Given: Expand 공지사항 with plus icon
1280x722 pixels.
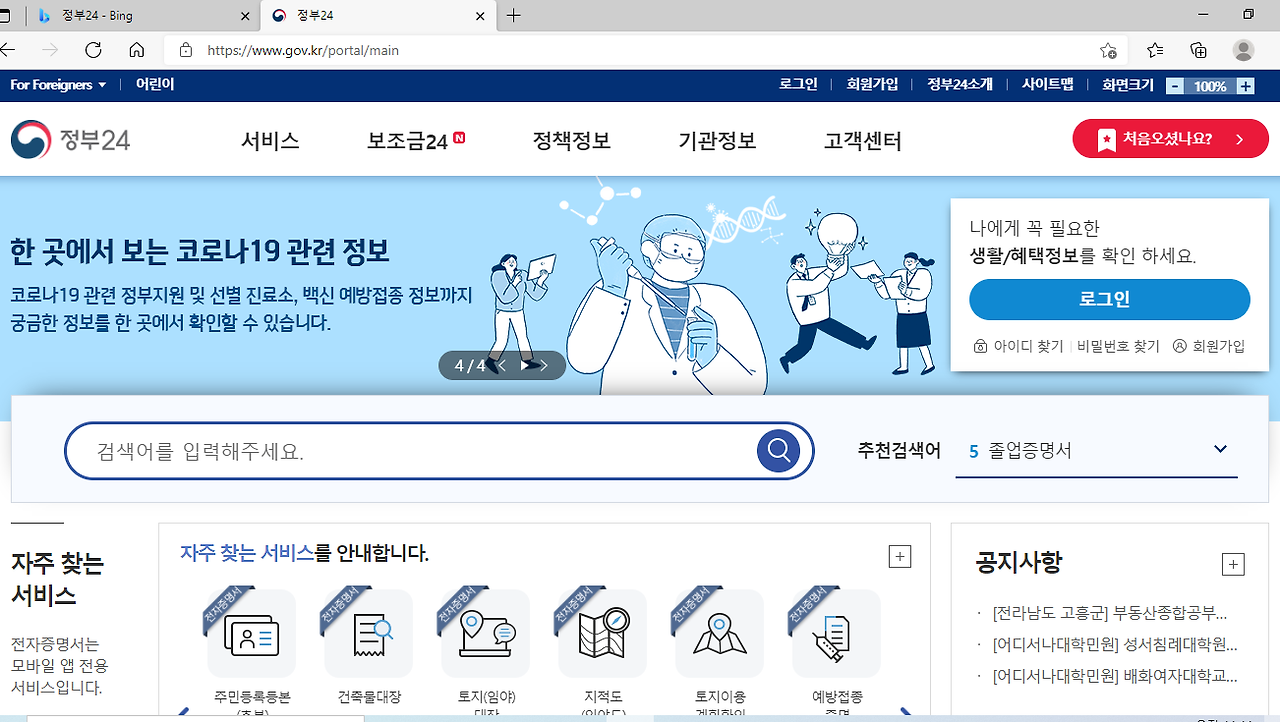Looking at the screenshot, I should click(x=1233, y=564).
